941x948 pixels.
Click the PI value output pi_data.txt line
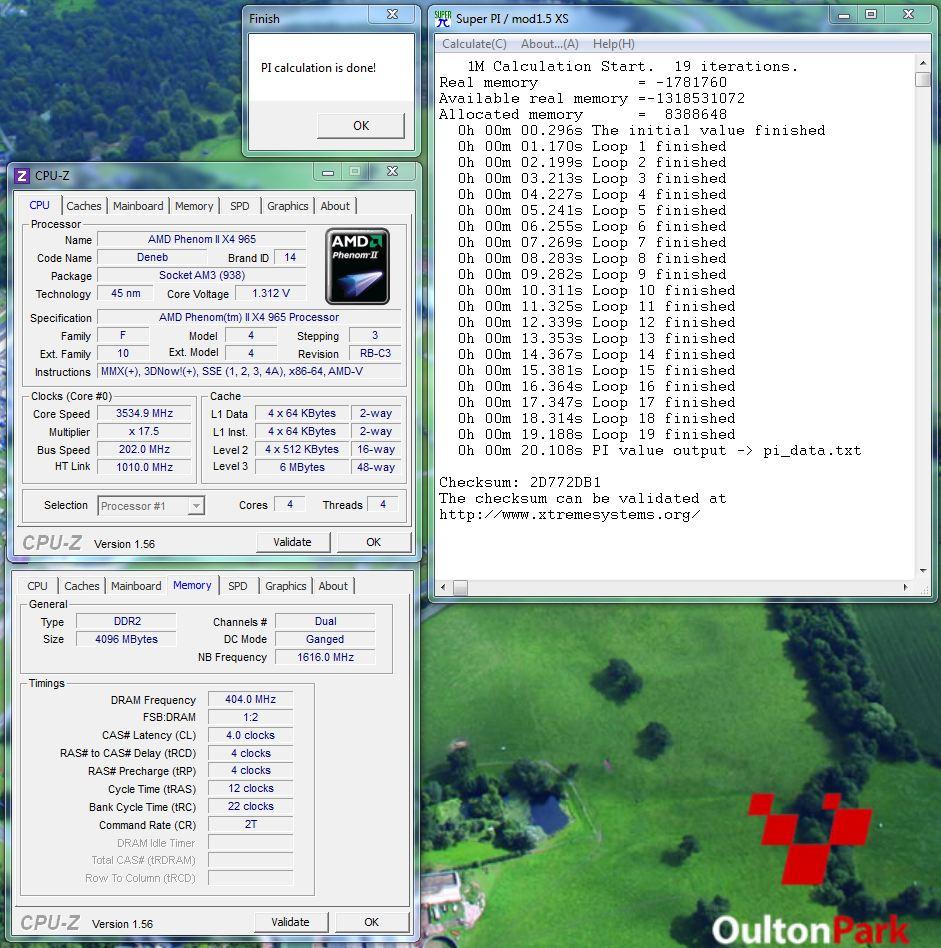[x=659, y=450]
